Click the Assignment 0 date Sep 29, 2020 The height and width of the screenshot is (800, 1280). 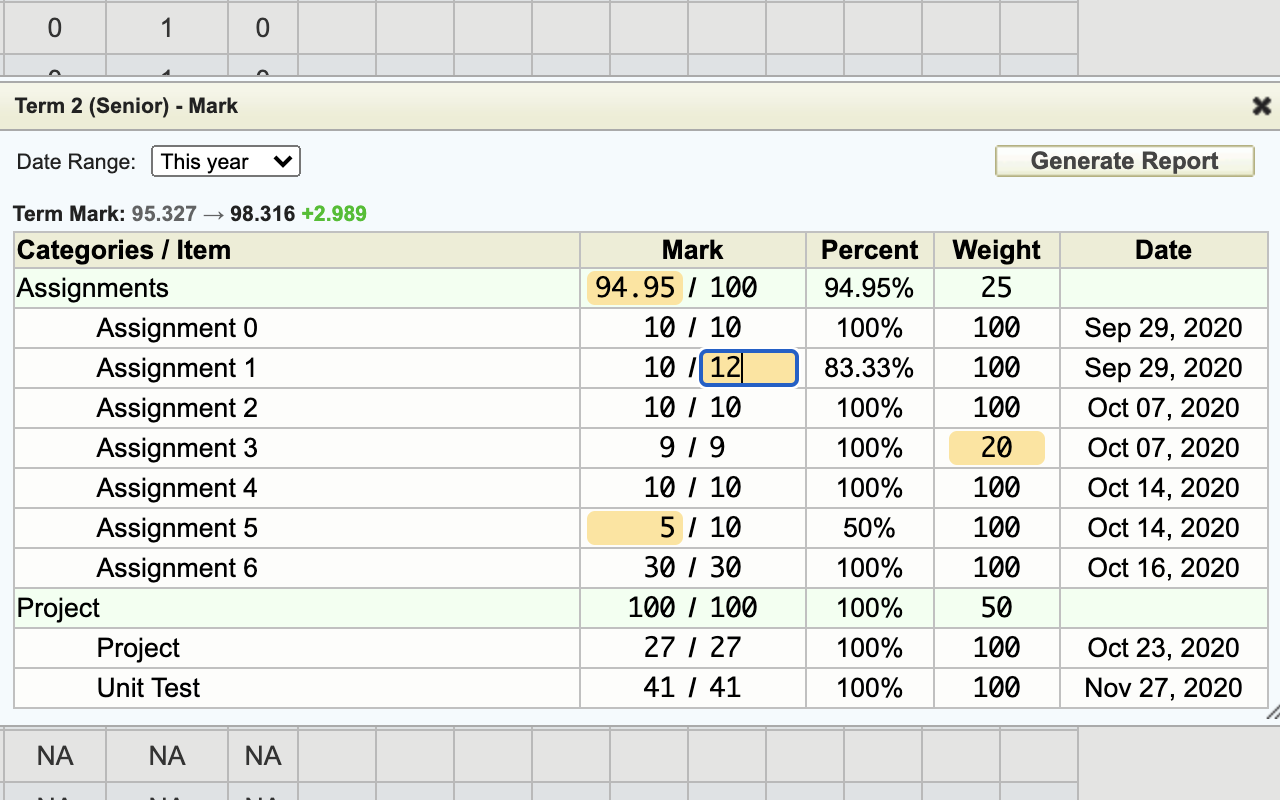(x=1163, y=328)
